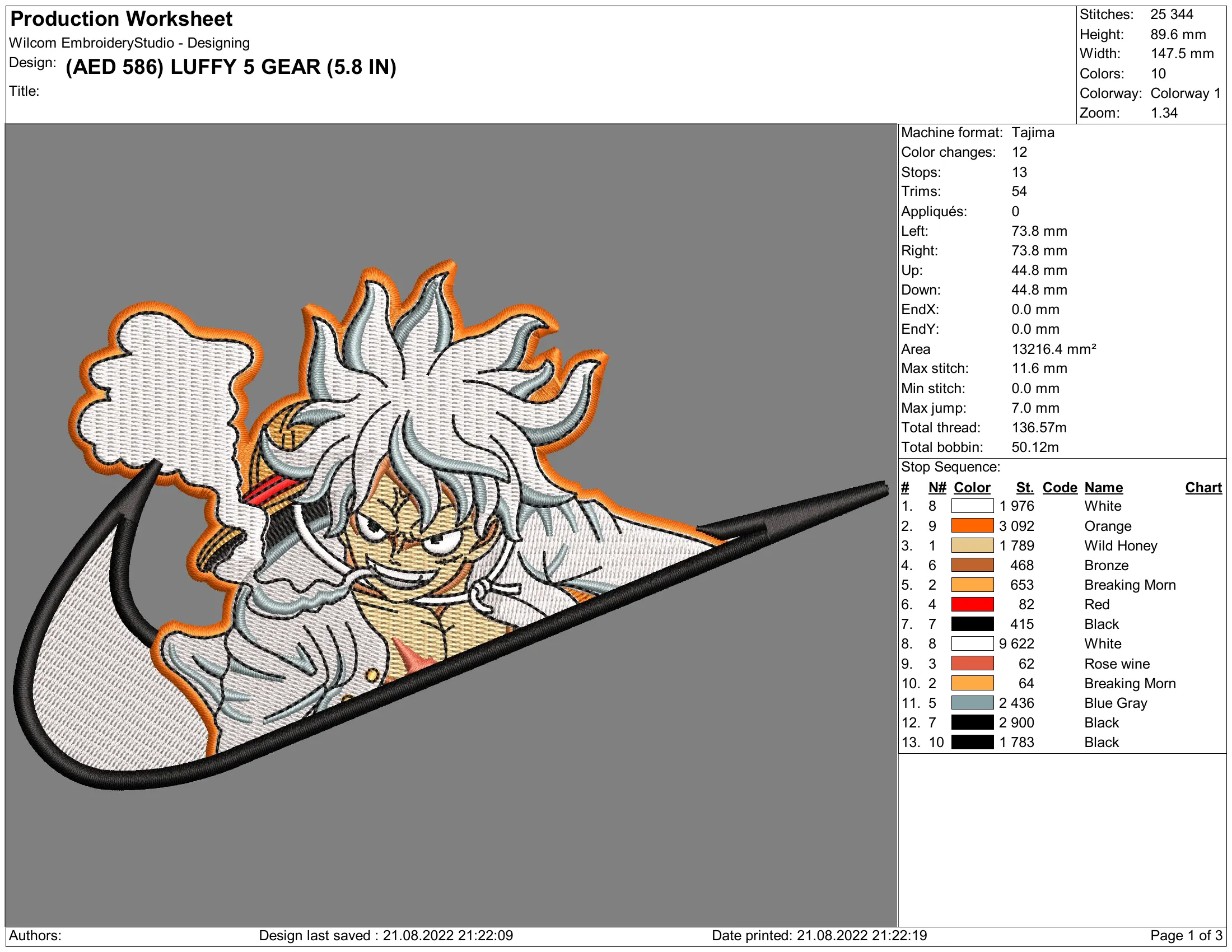Click the design name '(AED 586) LUFFY 5 GEAR (5.8 IN)'
This screenshot has height=952, width=1232.
[231, 67]
